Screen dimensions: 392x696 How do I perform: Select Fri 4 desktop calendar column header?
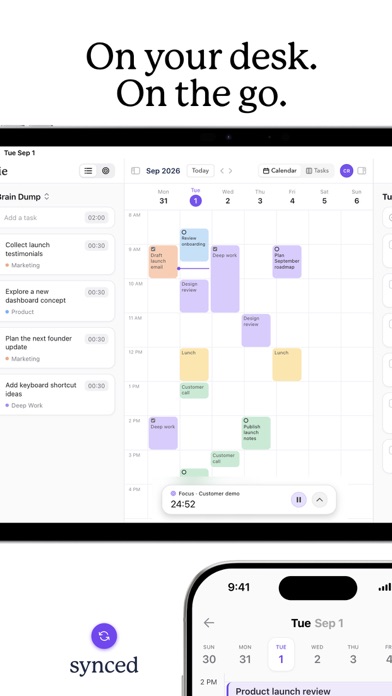coord(292,197)
